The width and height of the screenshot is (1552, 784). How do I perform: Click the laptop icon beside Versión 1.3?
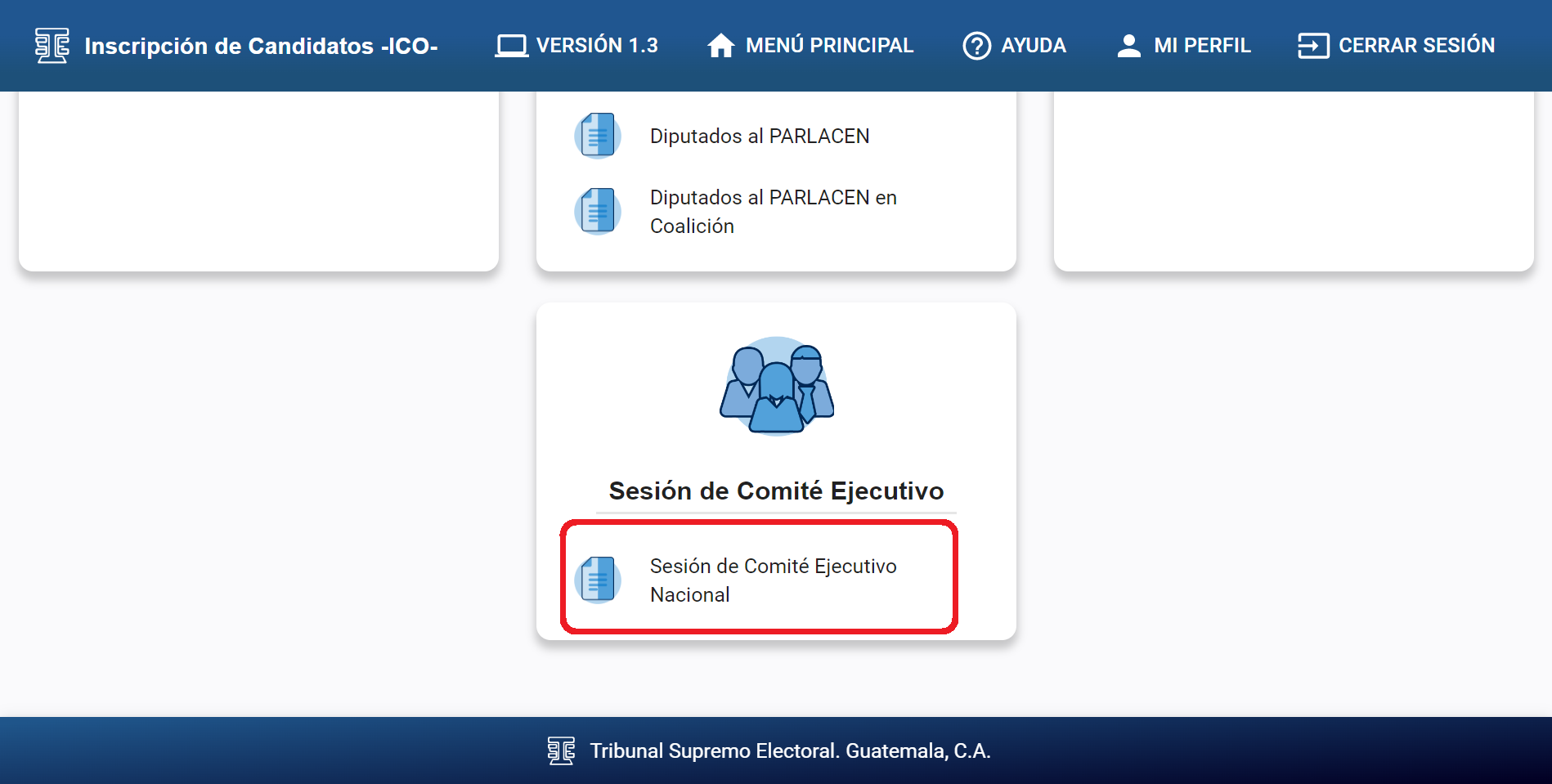[x=512, y=46]
